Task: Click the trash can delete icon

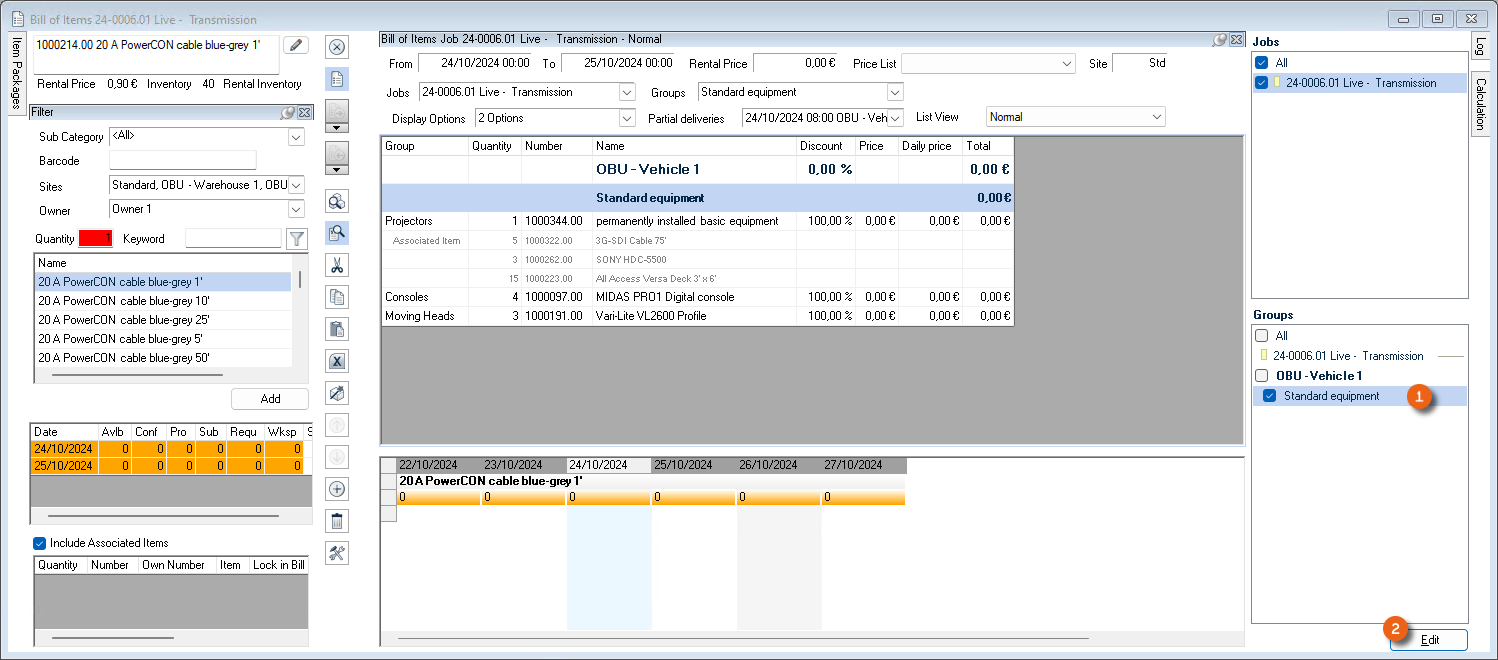Action: coord(337,521)
